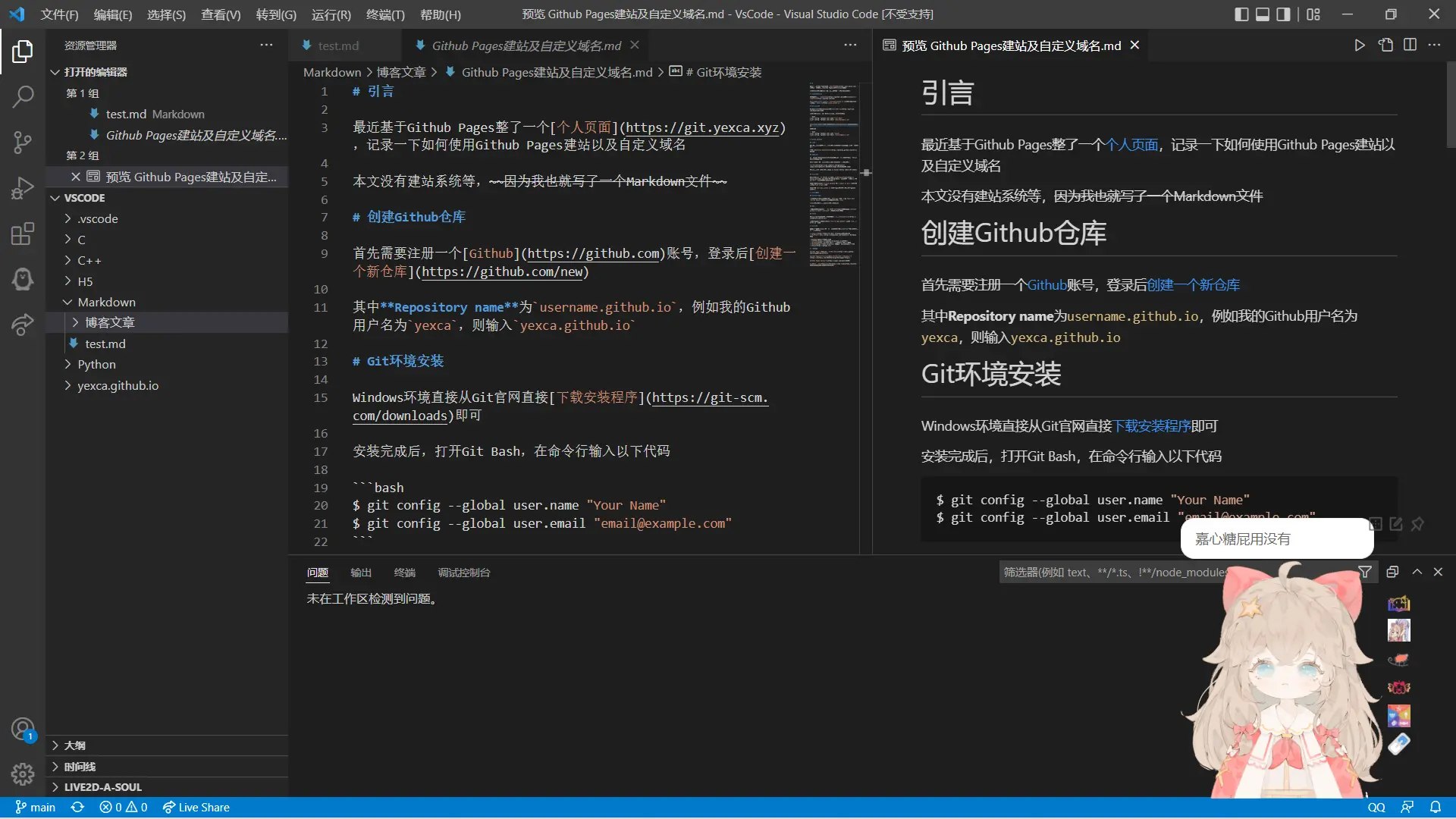Screen dimensions: 1456x819
Task: Click the pin icon beside the Live2D bubble
Action: pyautogui.click(x=1417, y=524)
